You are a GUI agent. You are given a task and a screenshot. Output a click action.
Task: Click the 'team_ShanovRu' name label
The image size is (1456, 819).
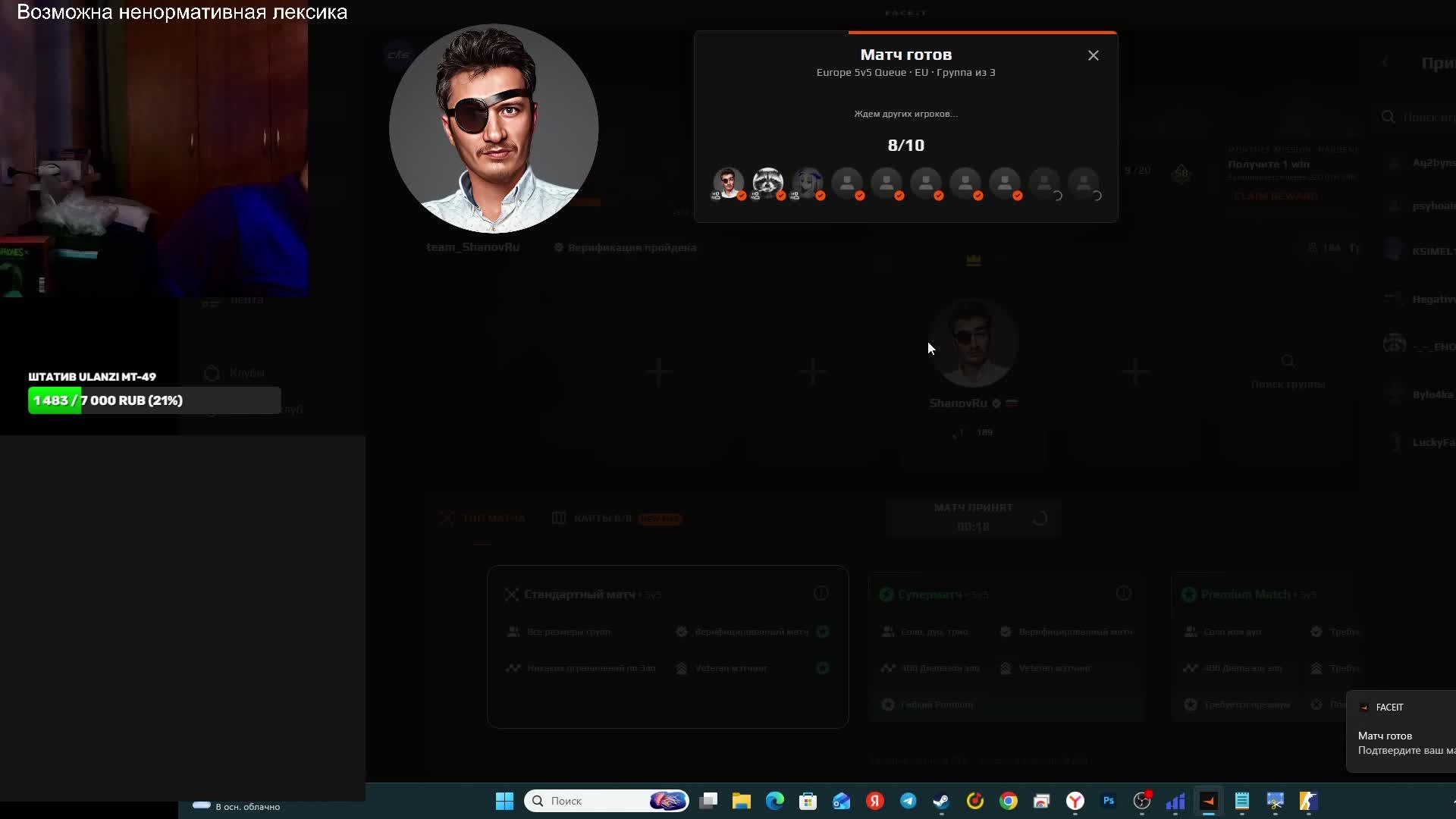tap(472, 247)
